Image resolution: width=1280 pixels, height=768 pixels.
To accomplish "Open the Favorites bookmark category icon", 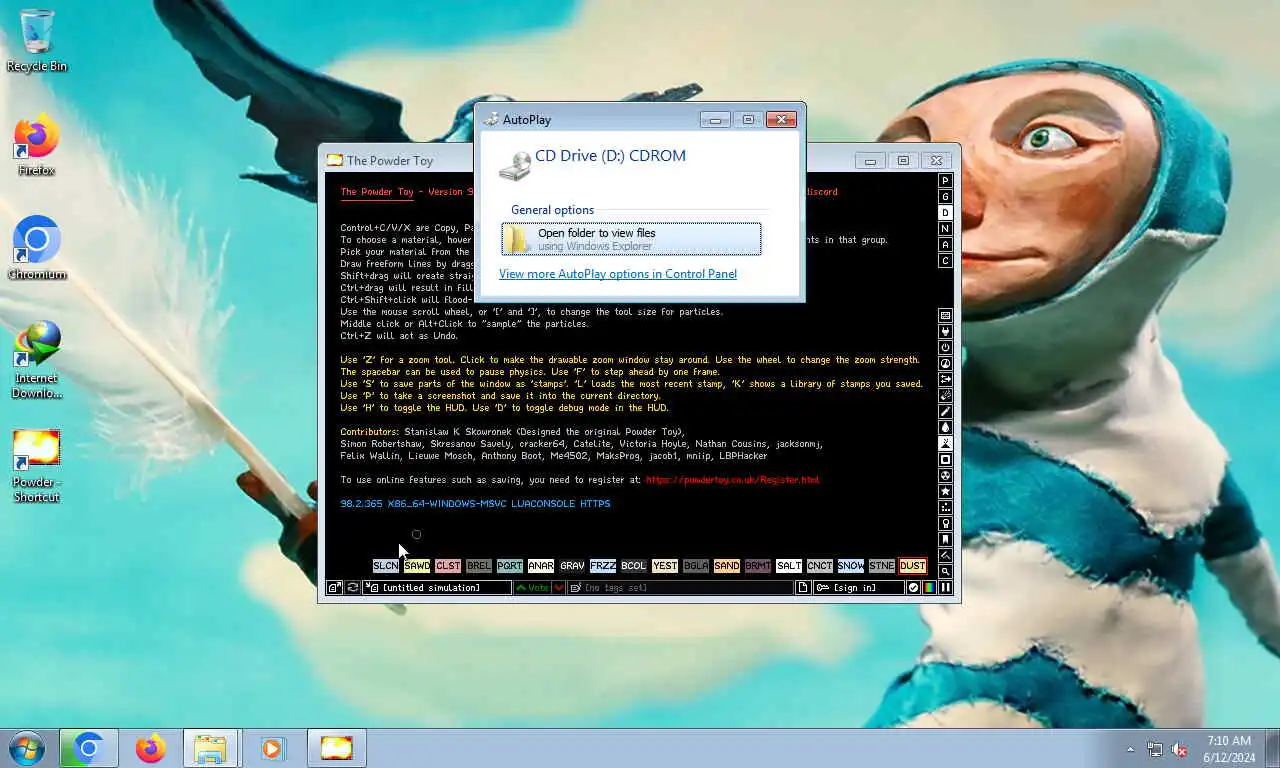I will (x=945, y=539).
